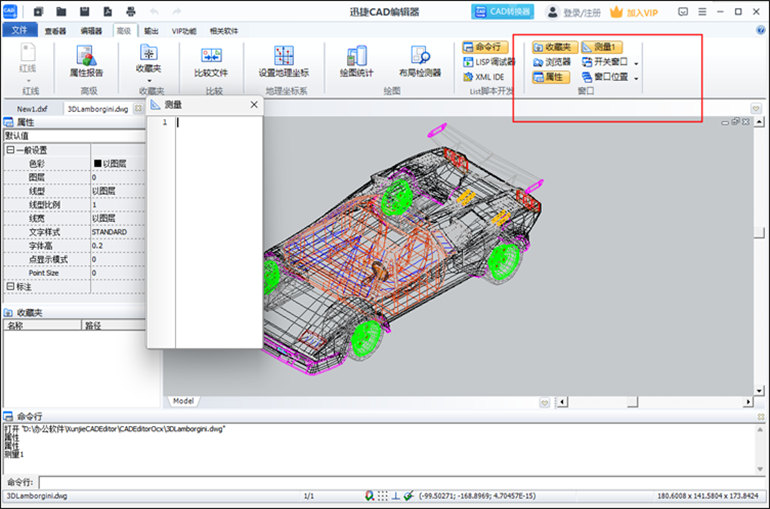Click the feedback message icon in title bar
Screen dimensions: 770x509
tap(683, 12)
